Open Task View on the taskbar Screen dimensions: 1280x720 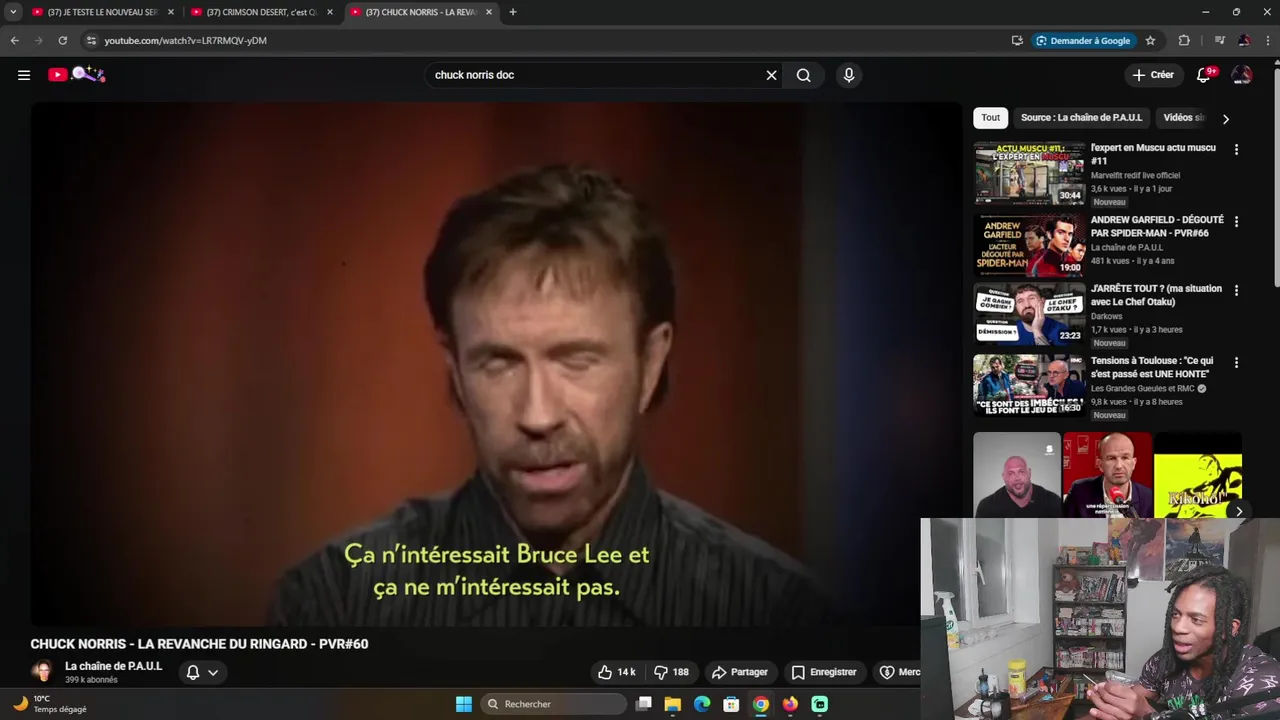click(644, 704)
